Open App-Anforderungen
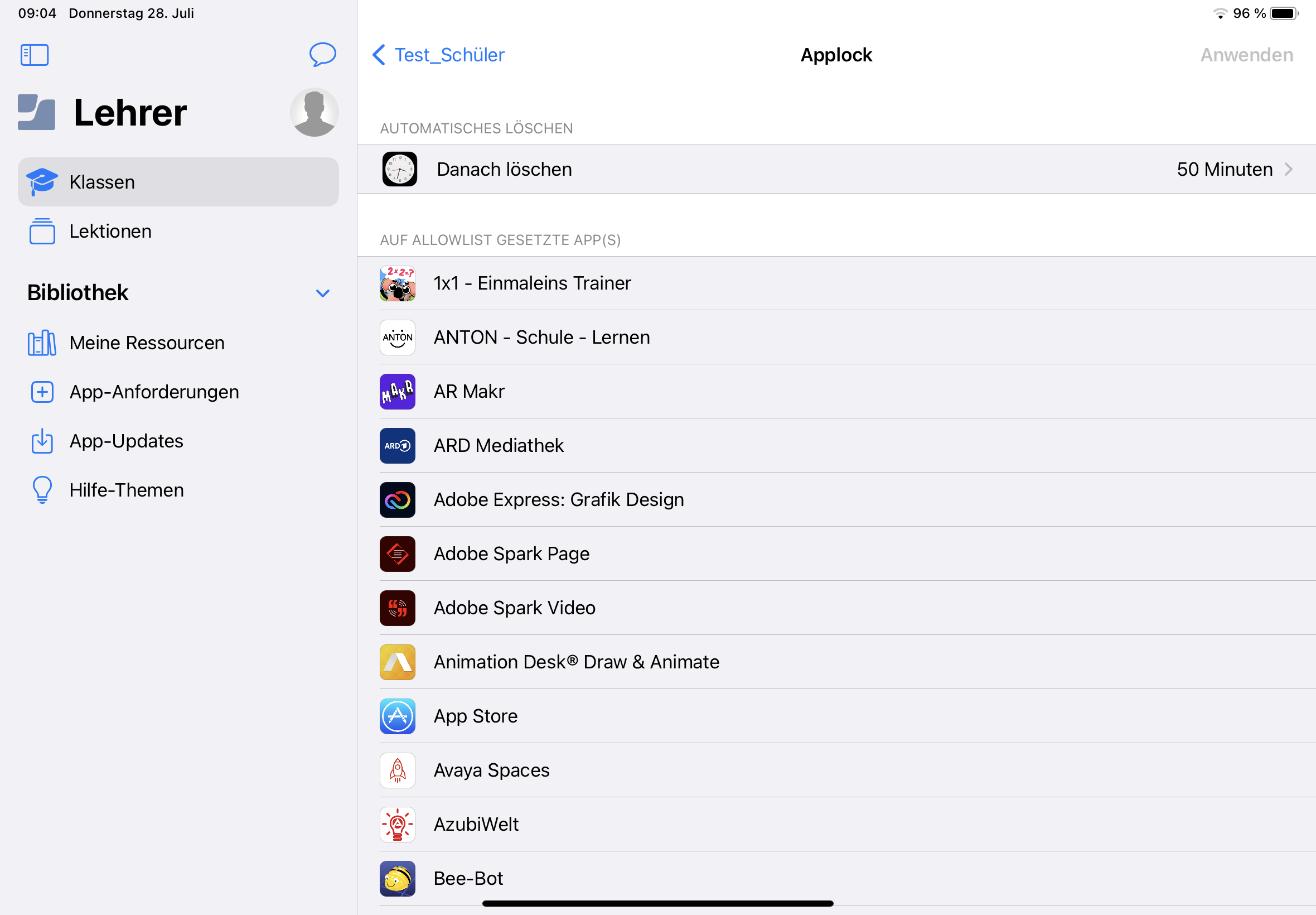1316x915 pixels. pos(178,392)
